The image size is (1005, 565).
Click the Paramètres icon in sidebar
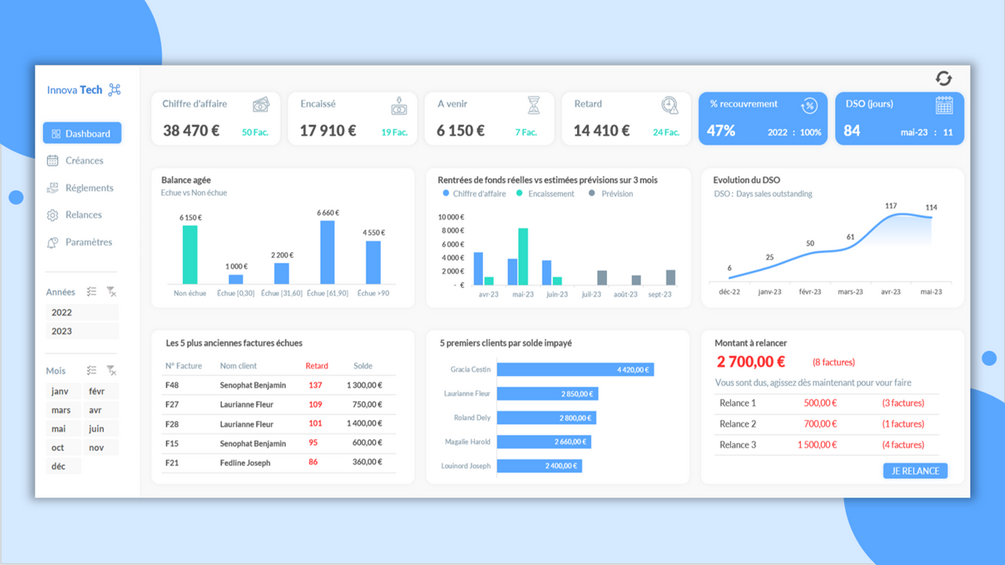click(x=53, y=242)
